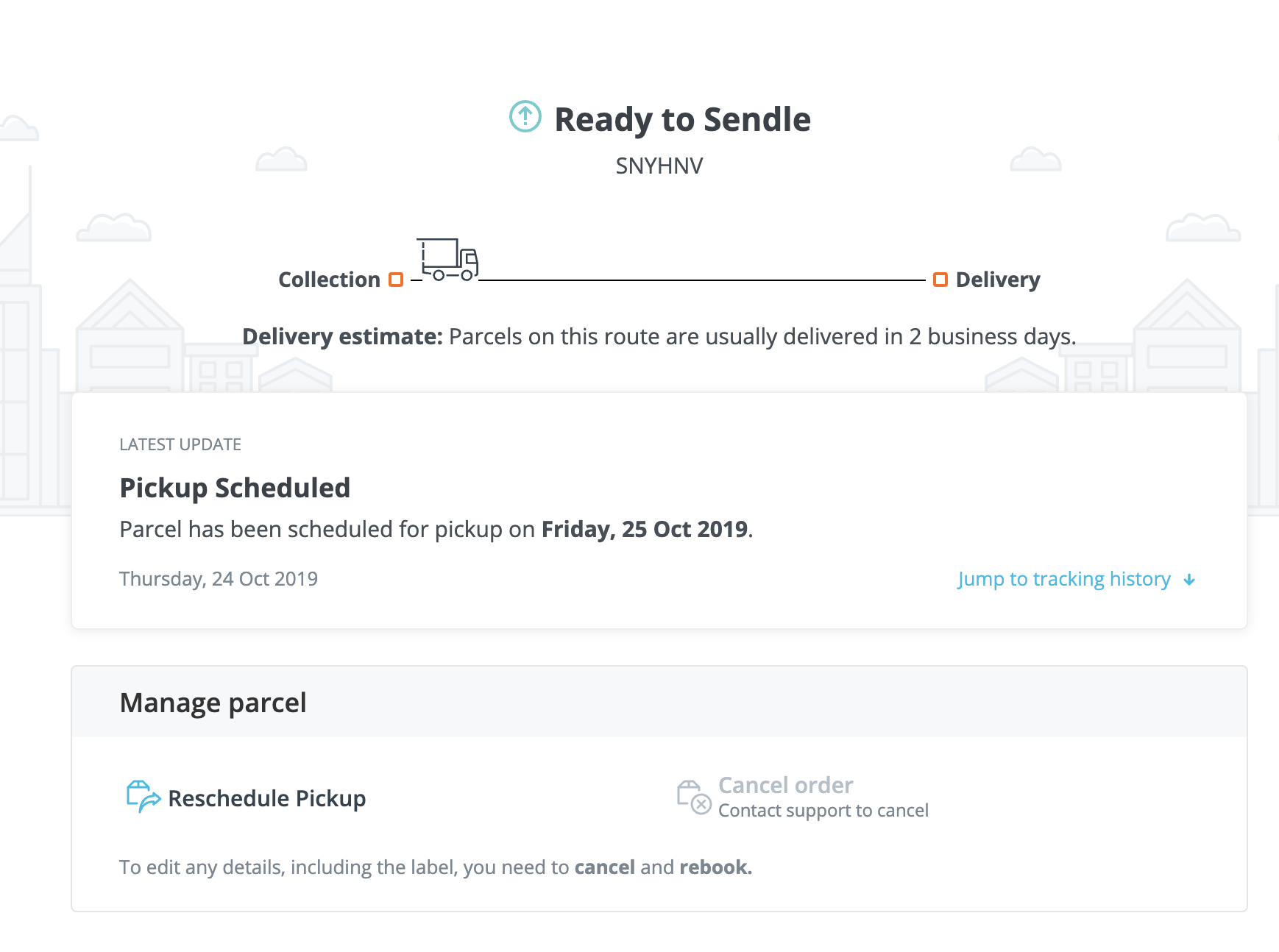This screenshot has width=1279, height=952.
Task: Click the Pickup Scheduled status title
Action: 235,488
